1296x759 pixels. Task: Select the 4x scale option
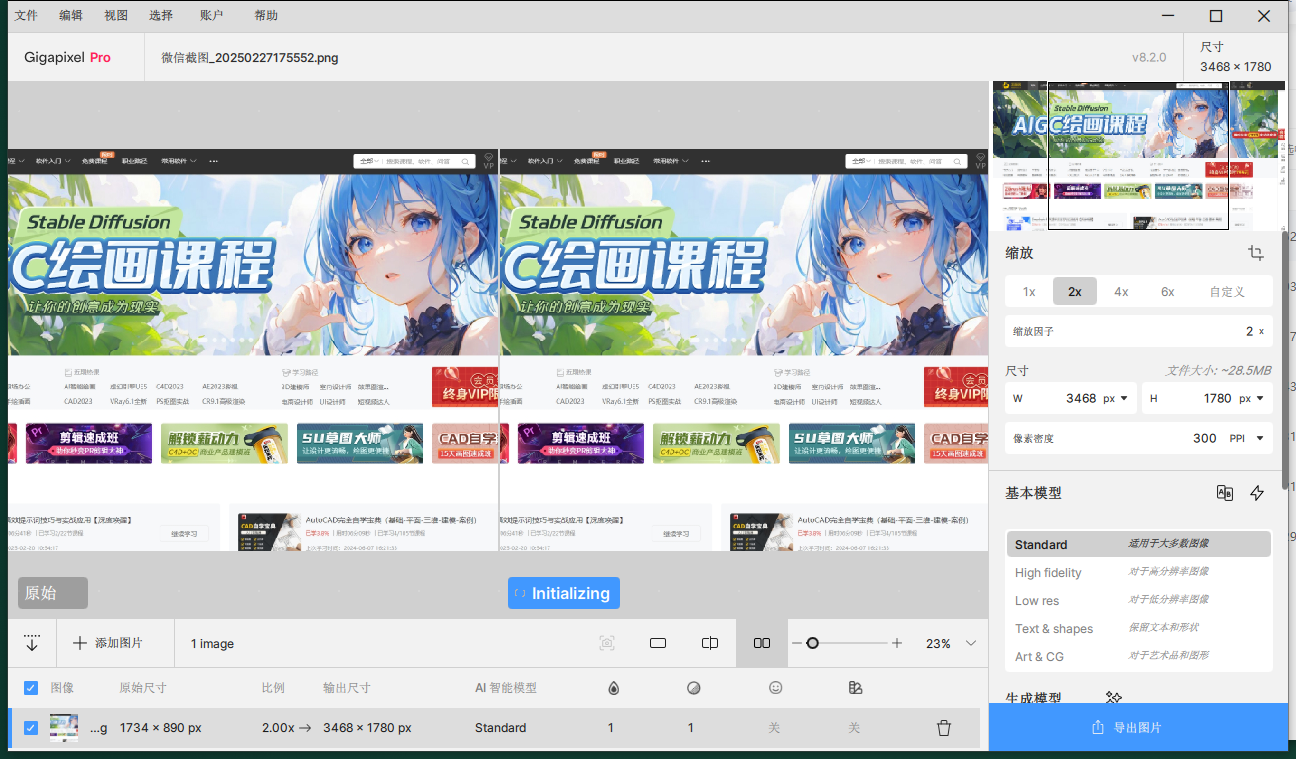point(1121,292)
